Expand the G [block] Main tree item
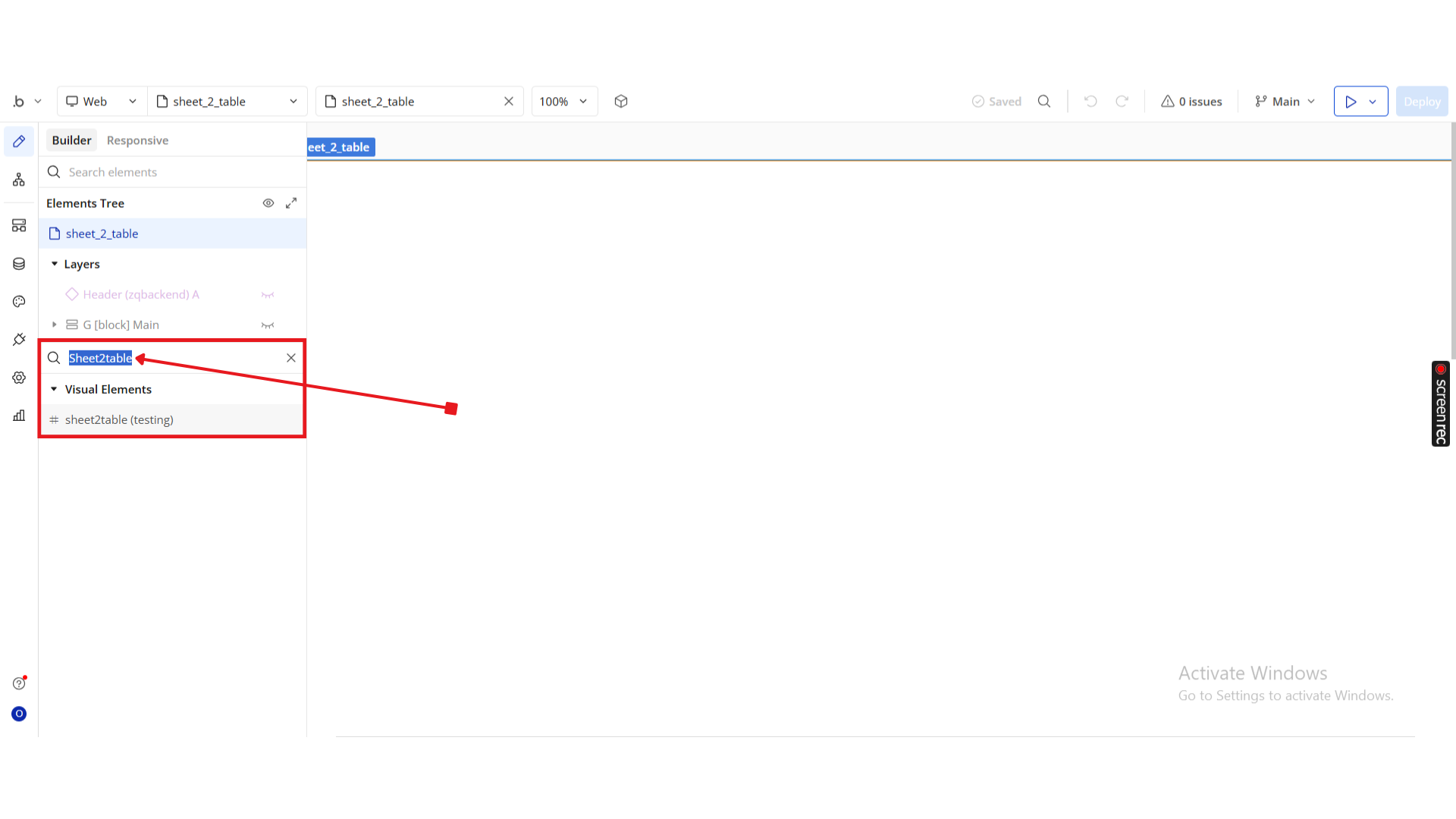Screen dimensions: 1456x819 [x=55, y=325]
